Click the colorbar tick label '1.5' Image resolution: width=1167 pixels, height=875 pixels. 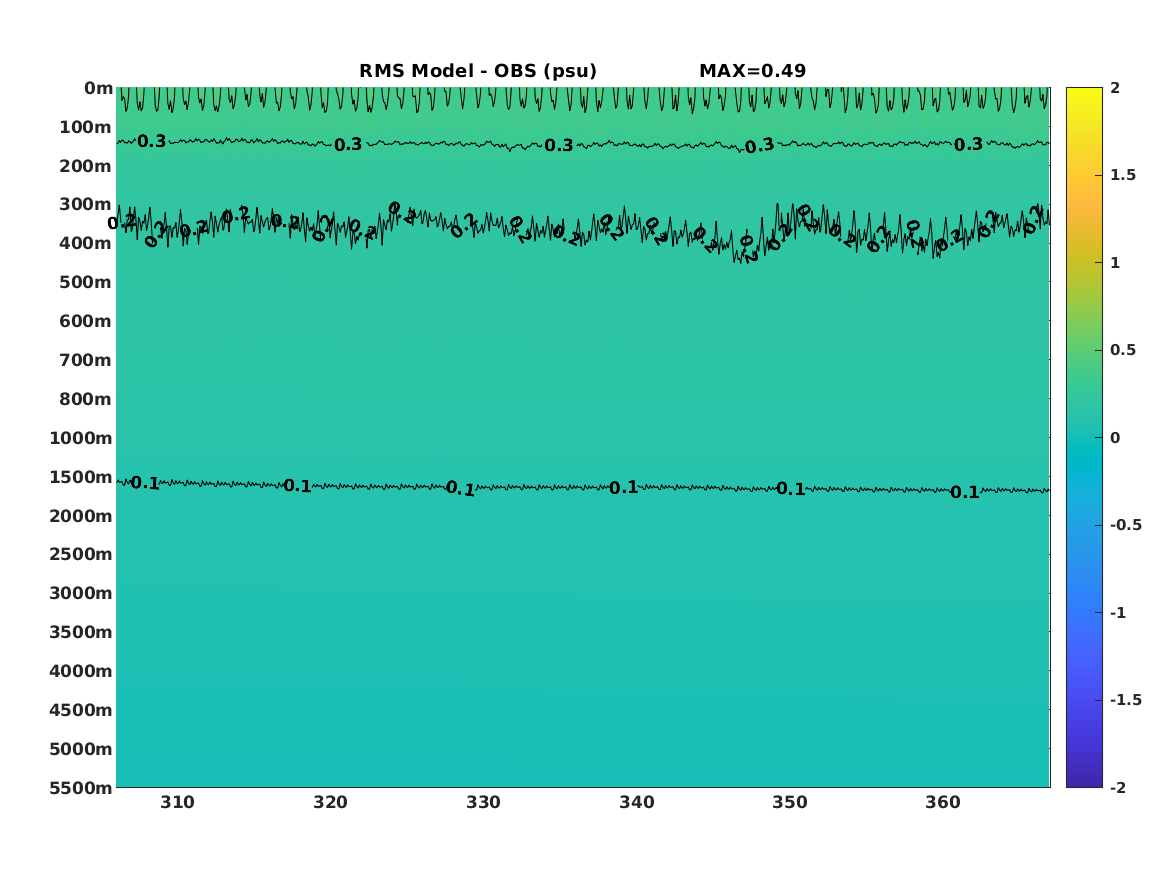[1123, 176]
